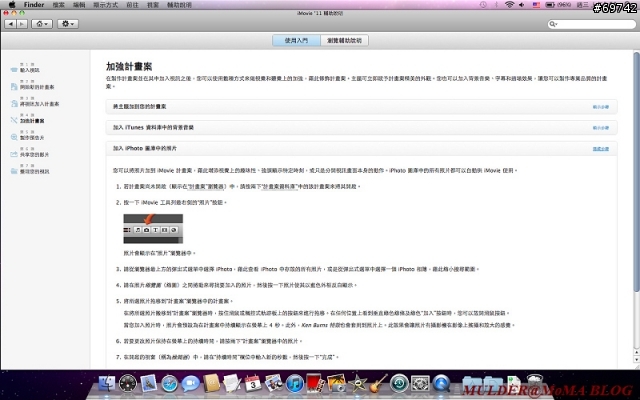
Task: Open System Preferences from the Dock
Action: [x=420, y=383]
